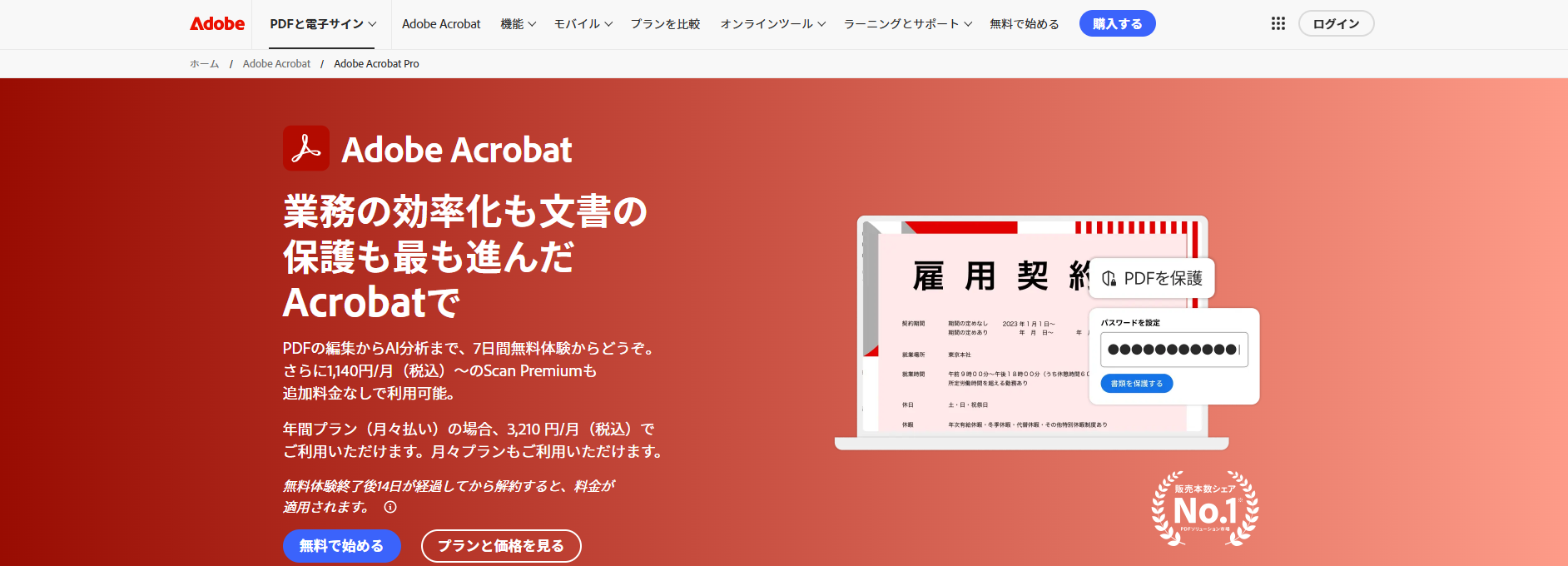Click the 年間プラン pricing paragraph
The width and height of the screenshot is (1568, 566).
[x=473, y=440]
